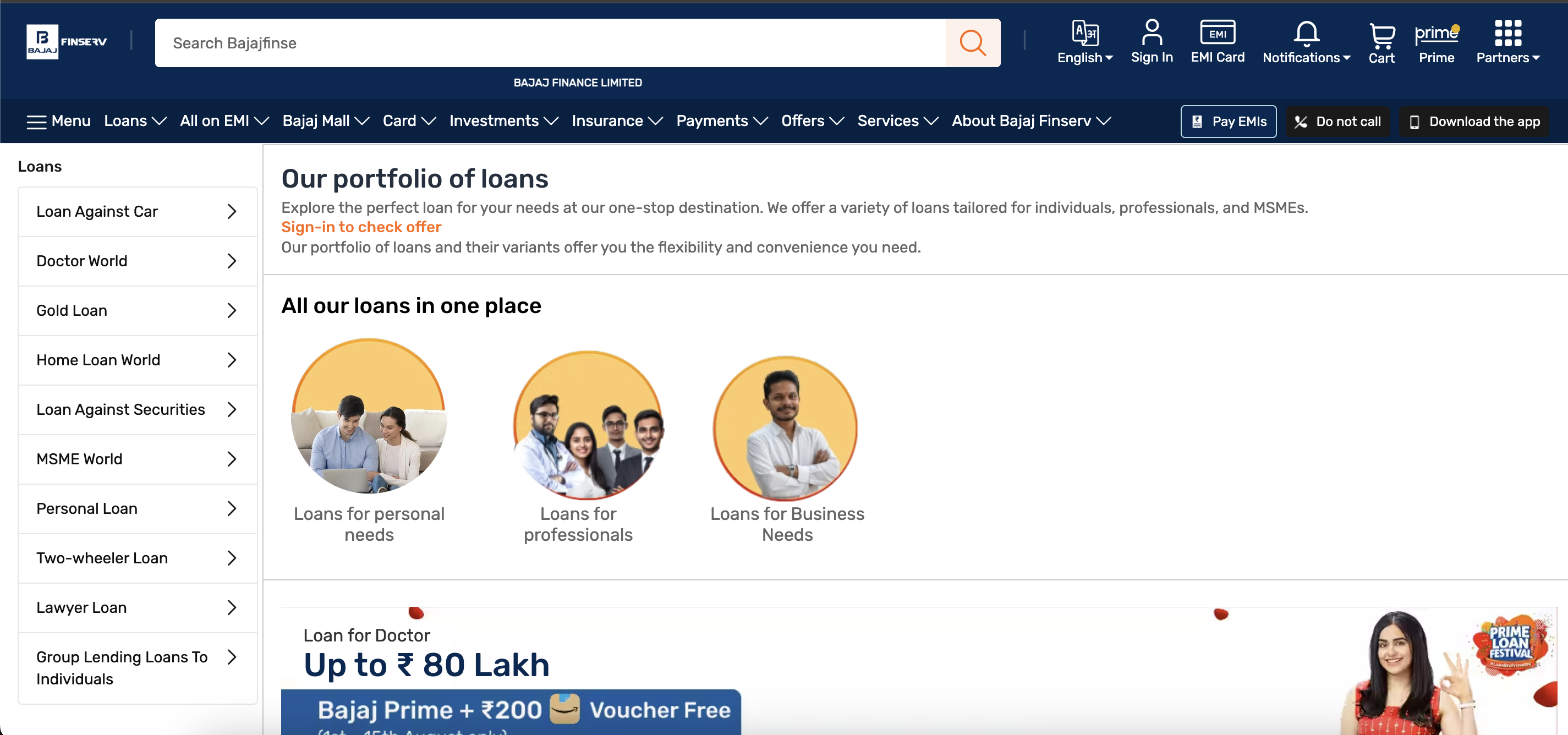This screenshot has height=735, width=1568.
Task: Click the Sign In person icon
Action: pyautogui.click(x=1152, y=32)
